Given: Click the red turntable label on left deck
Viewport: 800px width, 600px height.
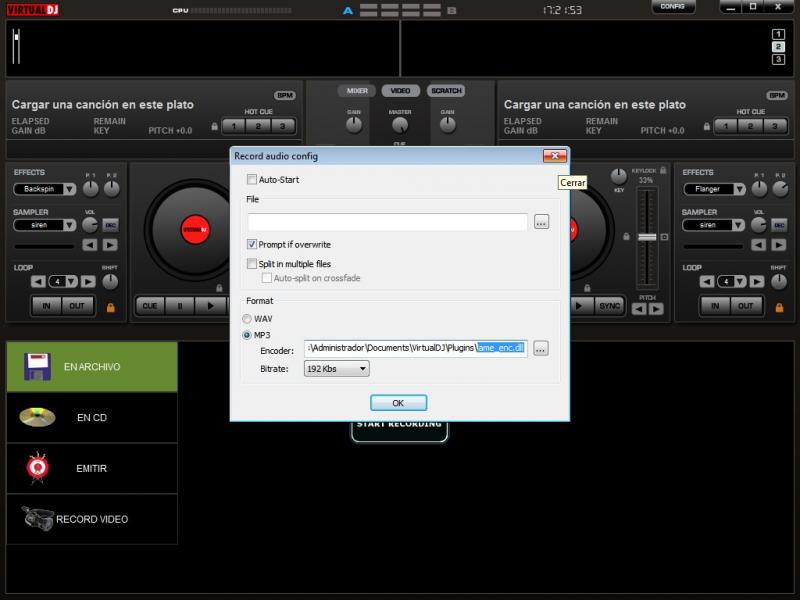Looking at the screenshot, I should tap(195, 230).
